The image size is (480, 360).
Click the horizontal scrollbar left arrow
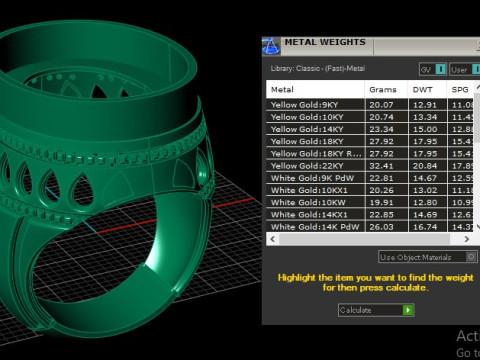(273, 239)
